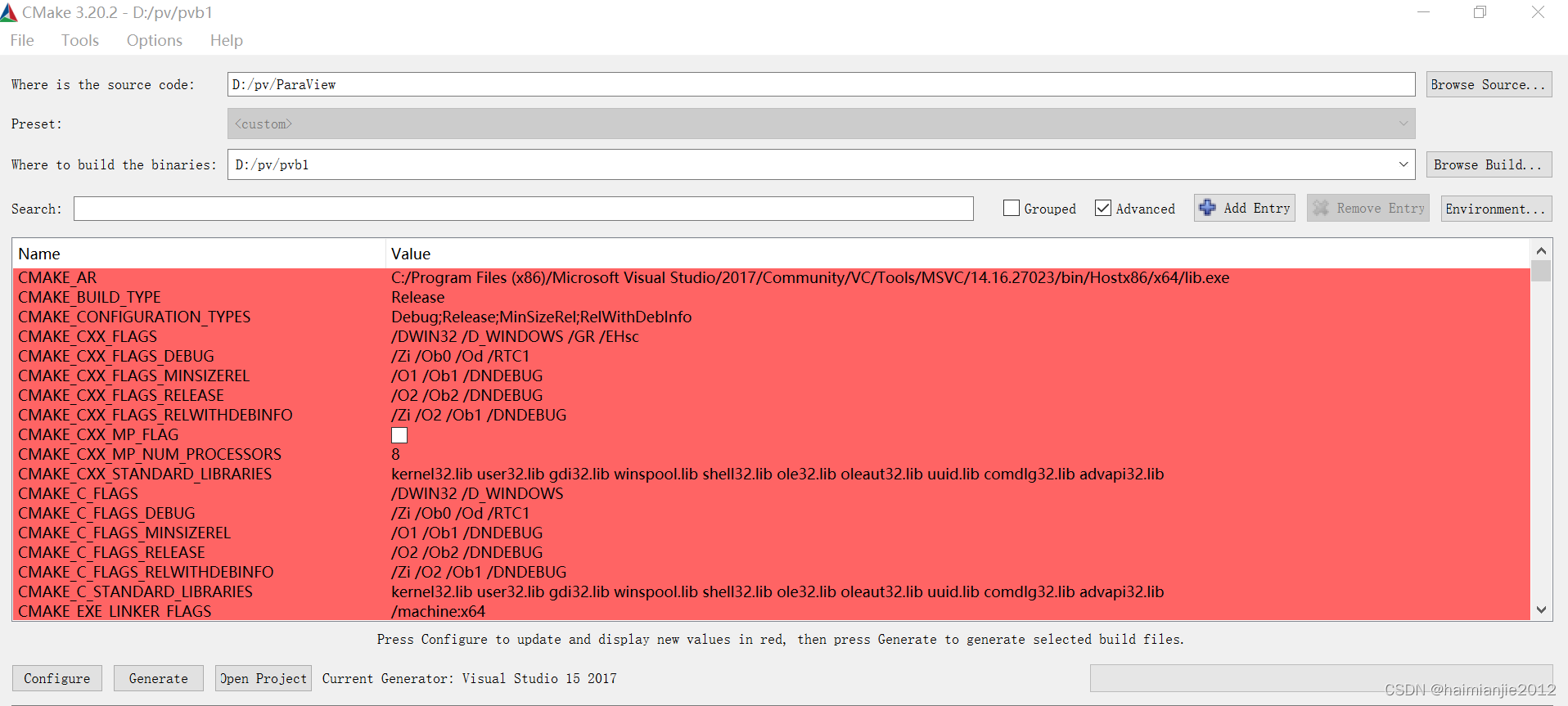Click the grey X icon on Remove Entry
The width and height of the screenshot is (1568, 706).
pos(1321,208)
